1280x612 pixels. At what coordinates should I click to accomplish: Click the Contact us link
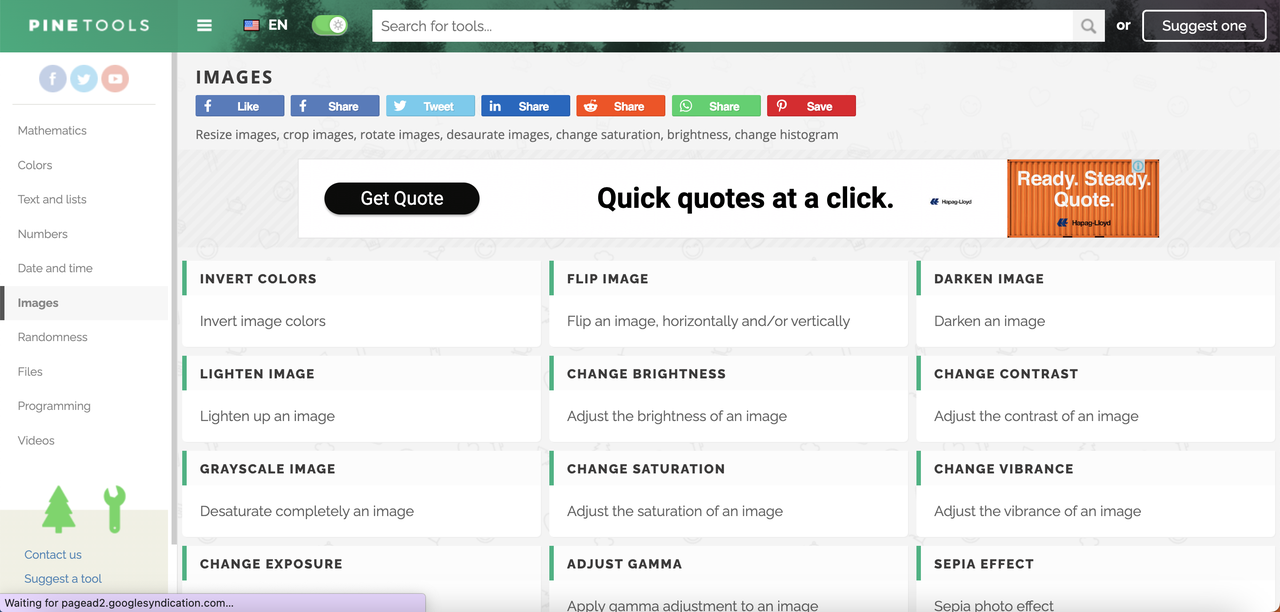point(53,555)
